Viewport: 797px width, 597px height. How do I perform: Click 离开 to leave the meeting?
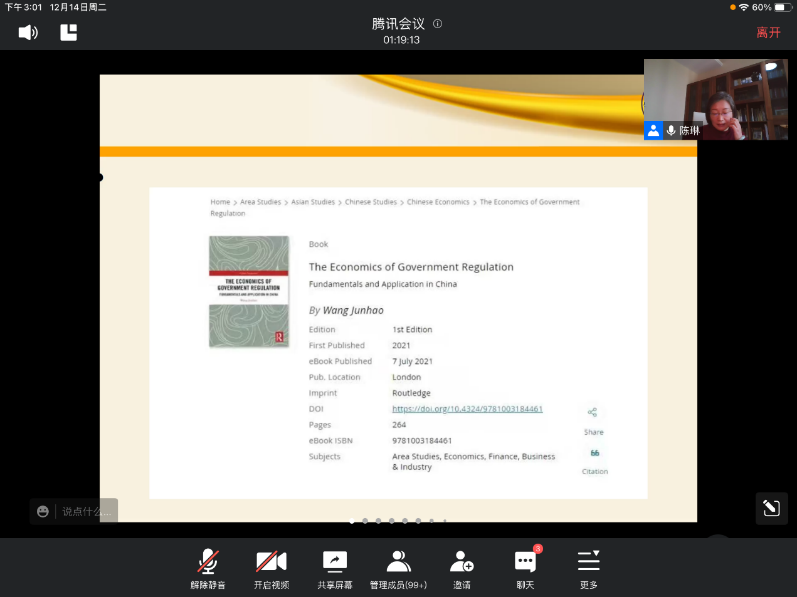(x=768, y=32)
